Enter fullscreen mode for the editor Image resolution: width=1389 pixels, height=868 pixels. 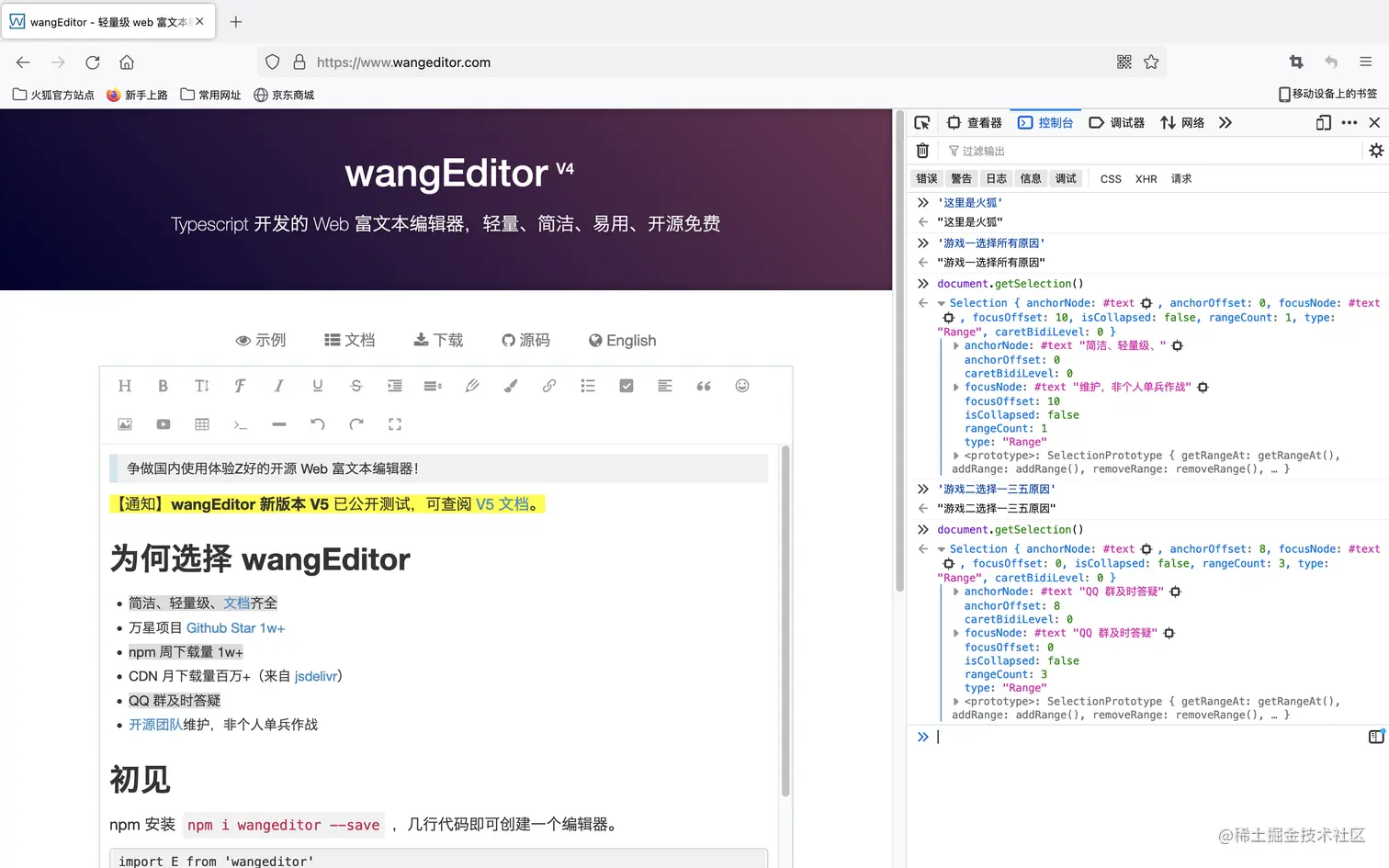click(394, 423)
